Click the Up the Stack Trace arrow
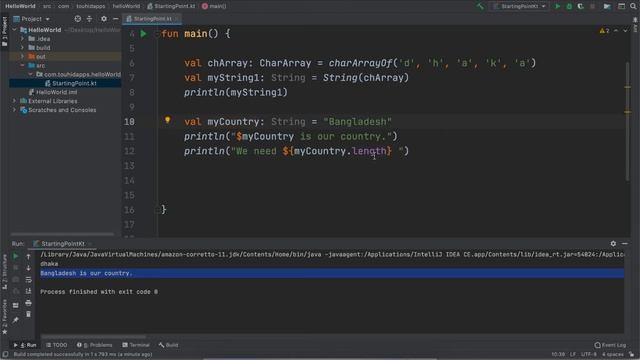 pyautogui.click(x=28, y=256)
